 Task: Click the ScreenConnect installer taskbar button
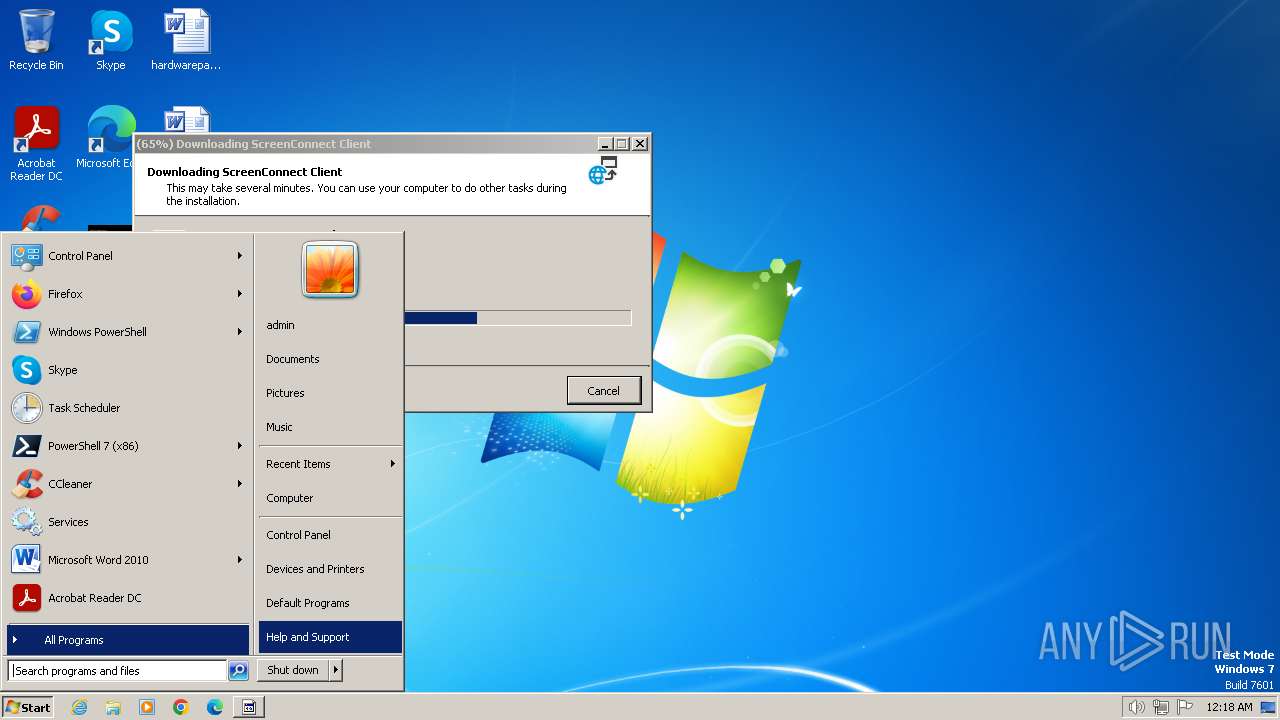point(249,707)
